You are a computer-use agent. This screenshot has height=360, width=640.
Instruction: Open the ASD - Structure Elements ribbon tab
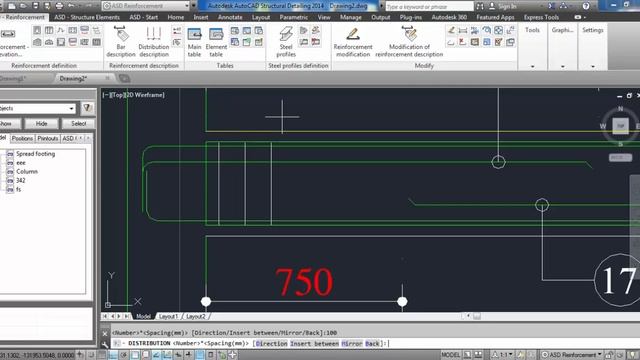tap(87, 17)
